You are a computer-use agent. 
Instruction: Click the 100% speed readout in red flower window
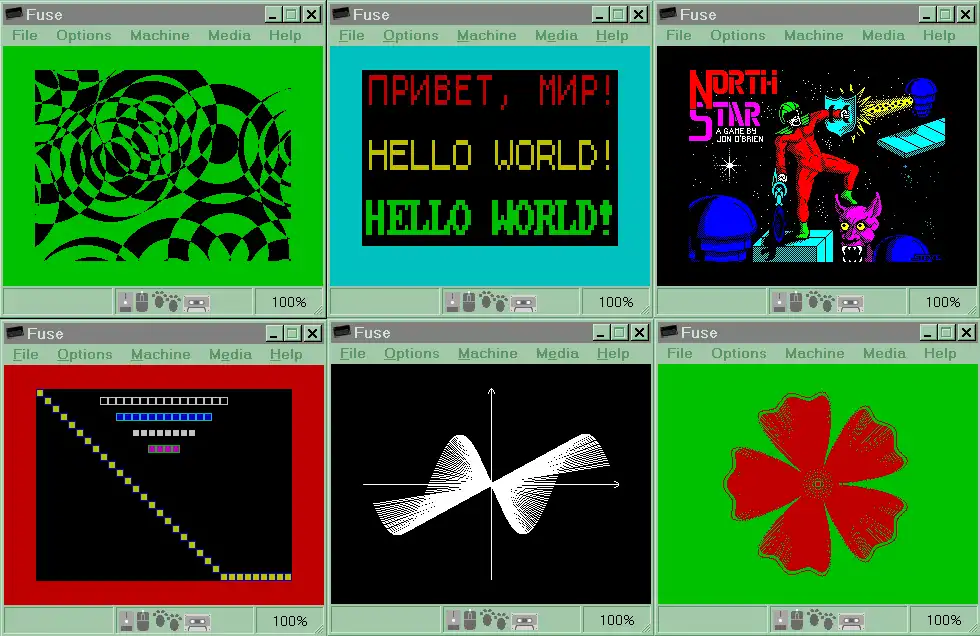click(x=944, y=620)
